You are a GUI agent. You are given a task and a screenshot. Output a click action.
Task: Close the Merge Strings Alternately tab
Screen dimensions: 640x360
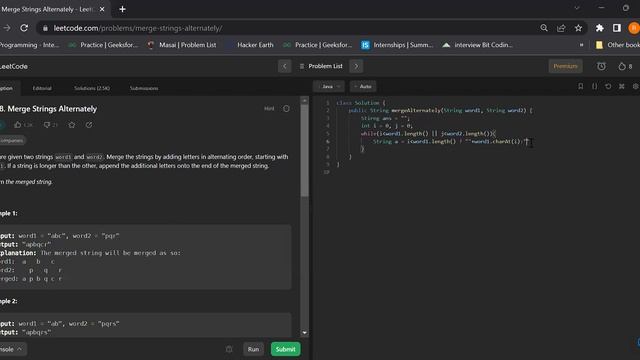point(102,9)
